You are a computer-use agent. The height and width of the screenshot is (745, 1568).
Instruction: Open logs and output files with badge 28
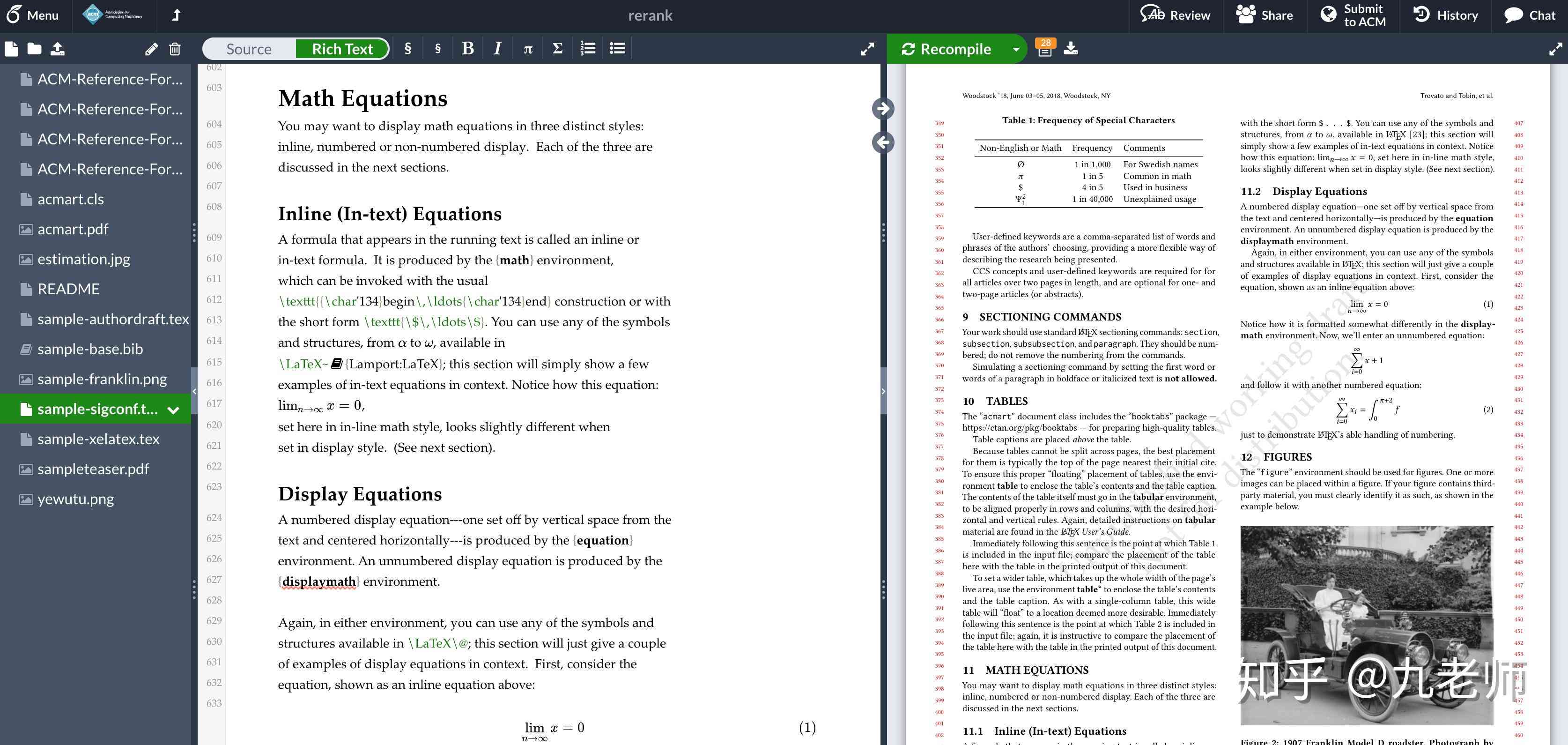coord(1045,48)
